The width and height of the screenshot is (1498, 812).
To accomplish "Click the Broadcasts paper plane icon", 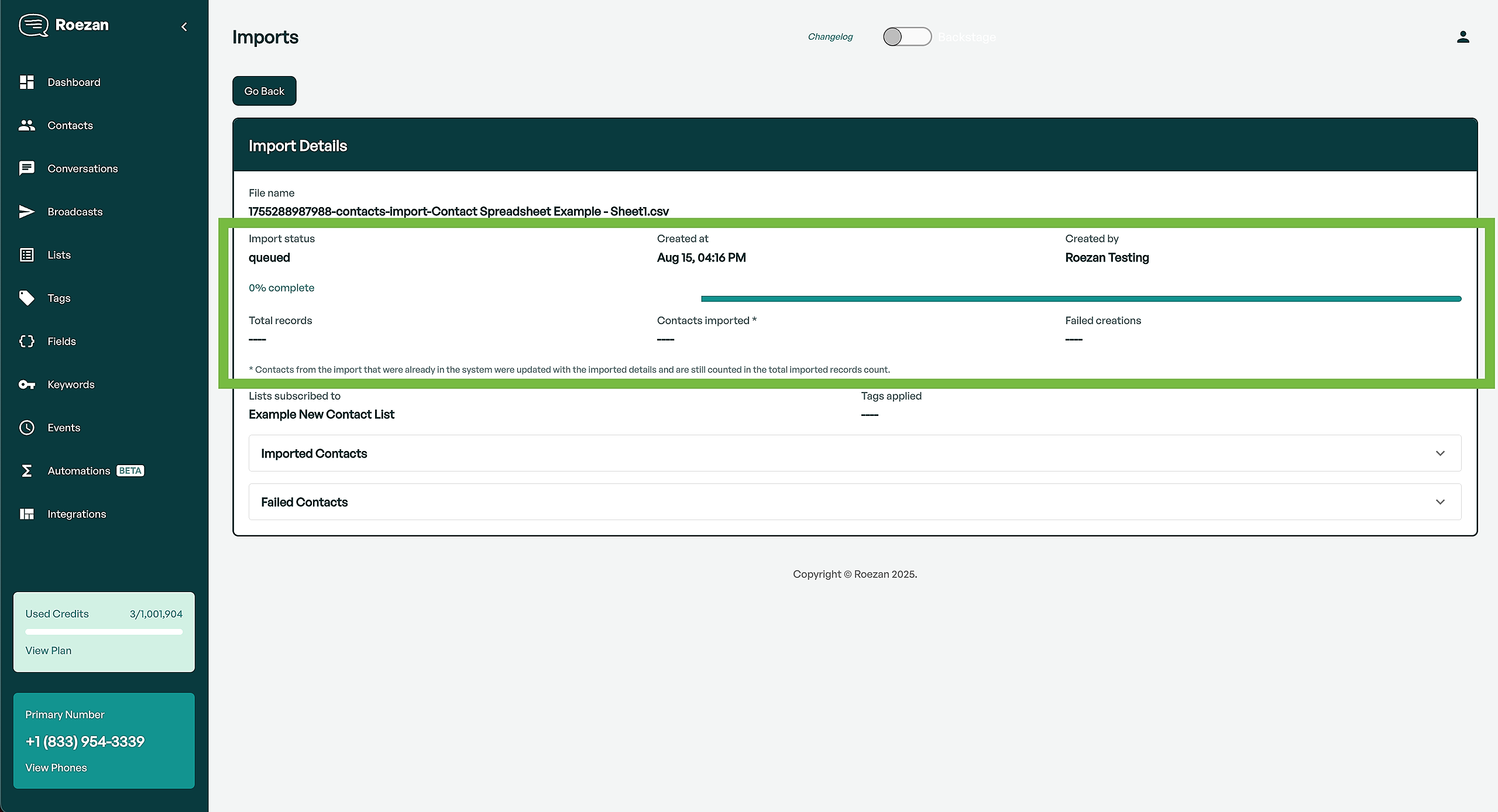I will 27,212.
